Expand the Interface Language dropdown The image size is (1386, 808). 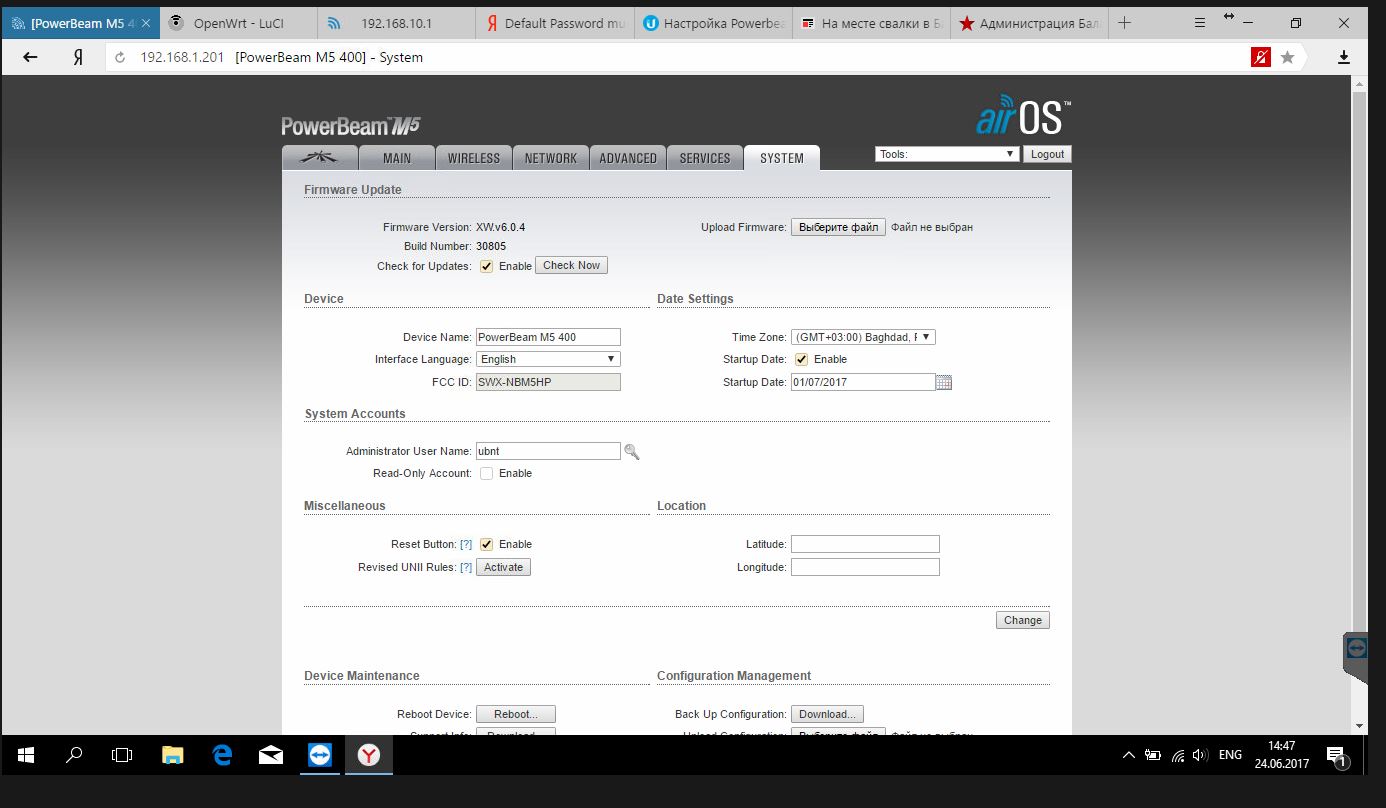(547, 359)
